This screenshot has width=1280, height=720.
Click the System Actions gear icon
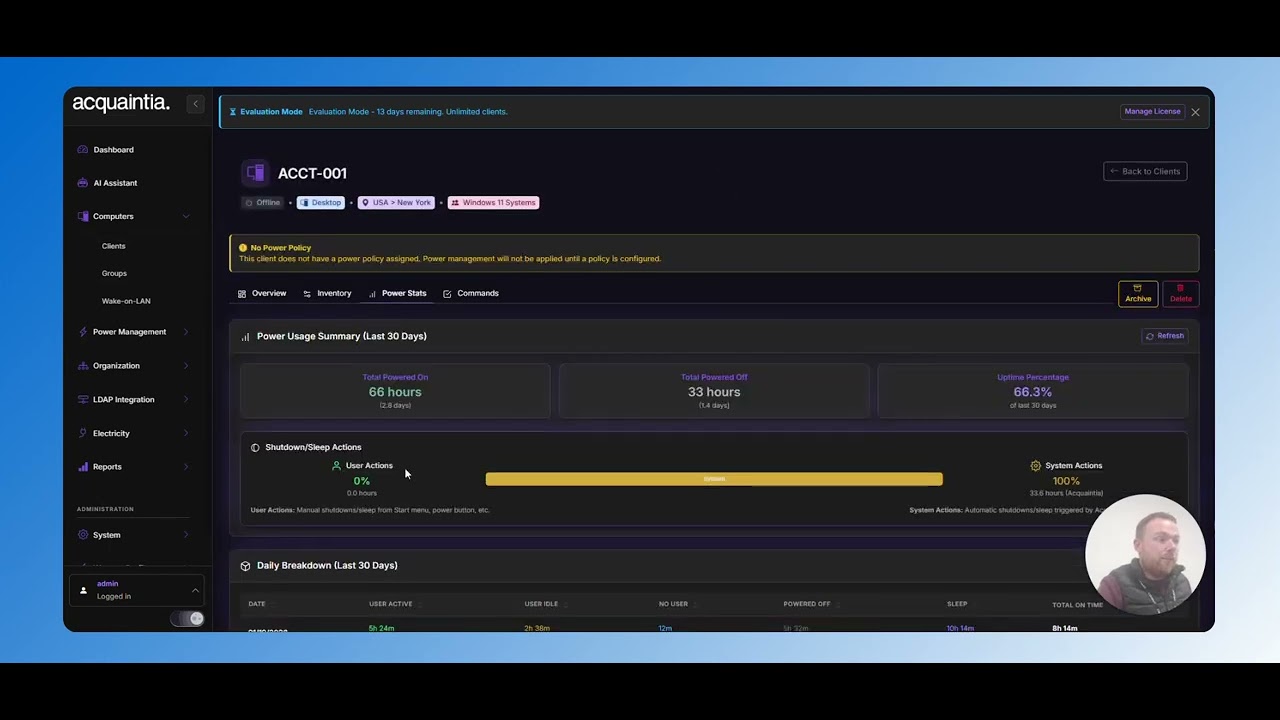[x=1036, y=466]
